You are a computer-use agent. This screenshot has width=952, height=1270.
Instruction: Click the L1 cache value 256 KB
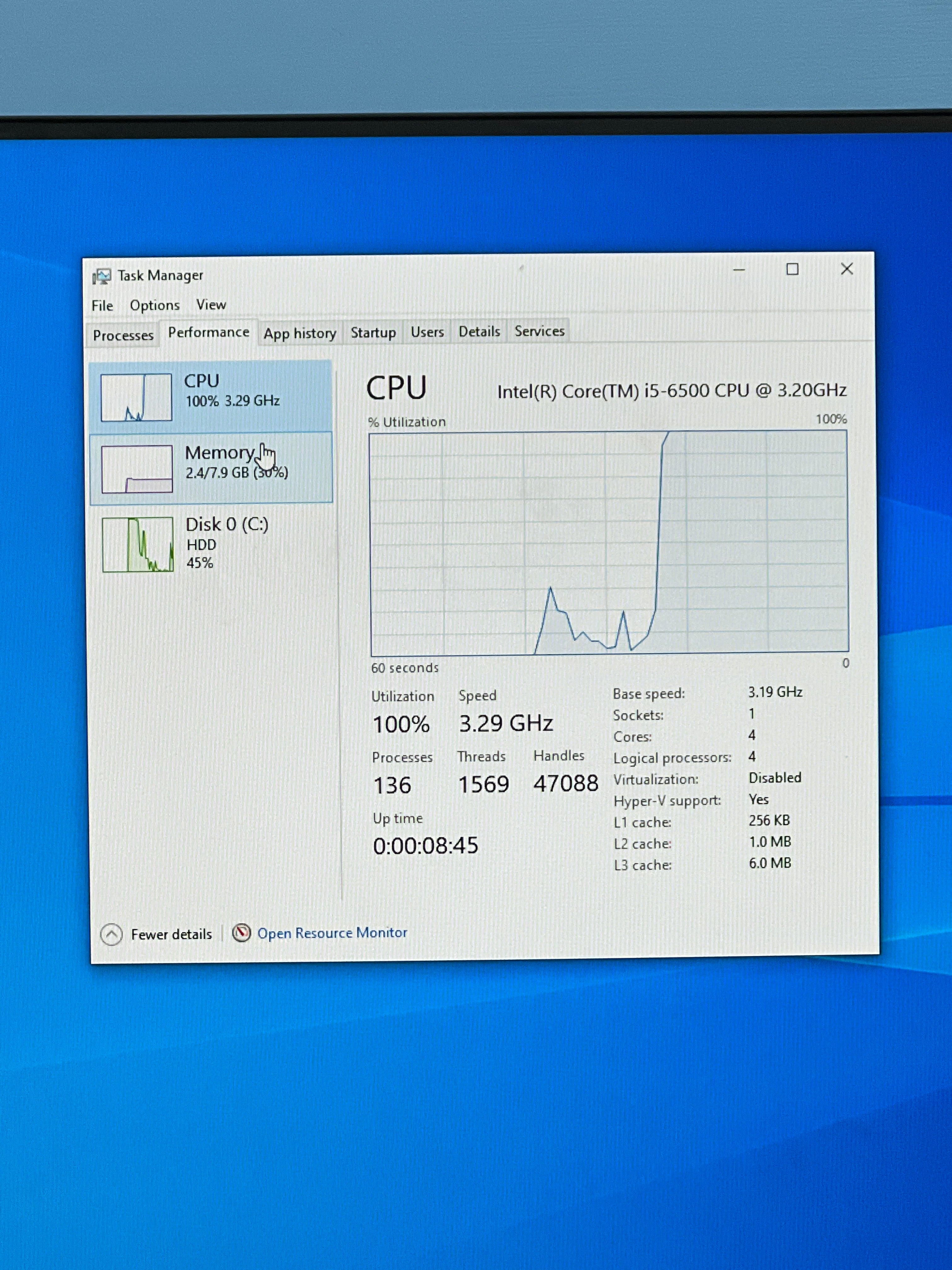pos(769,821)
